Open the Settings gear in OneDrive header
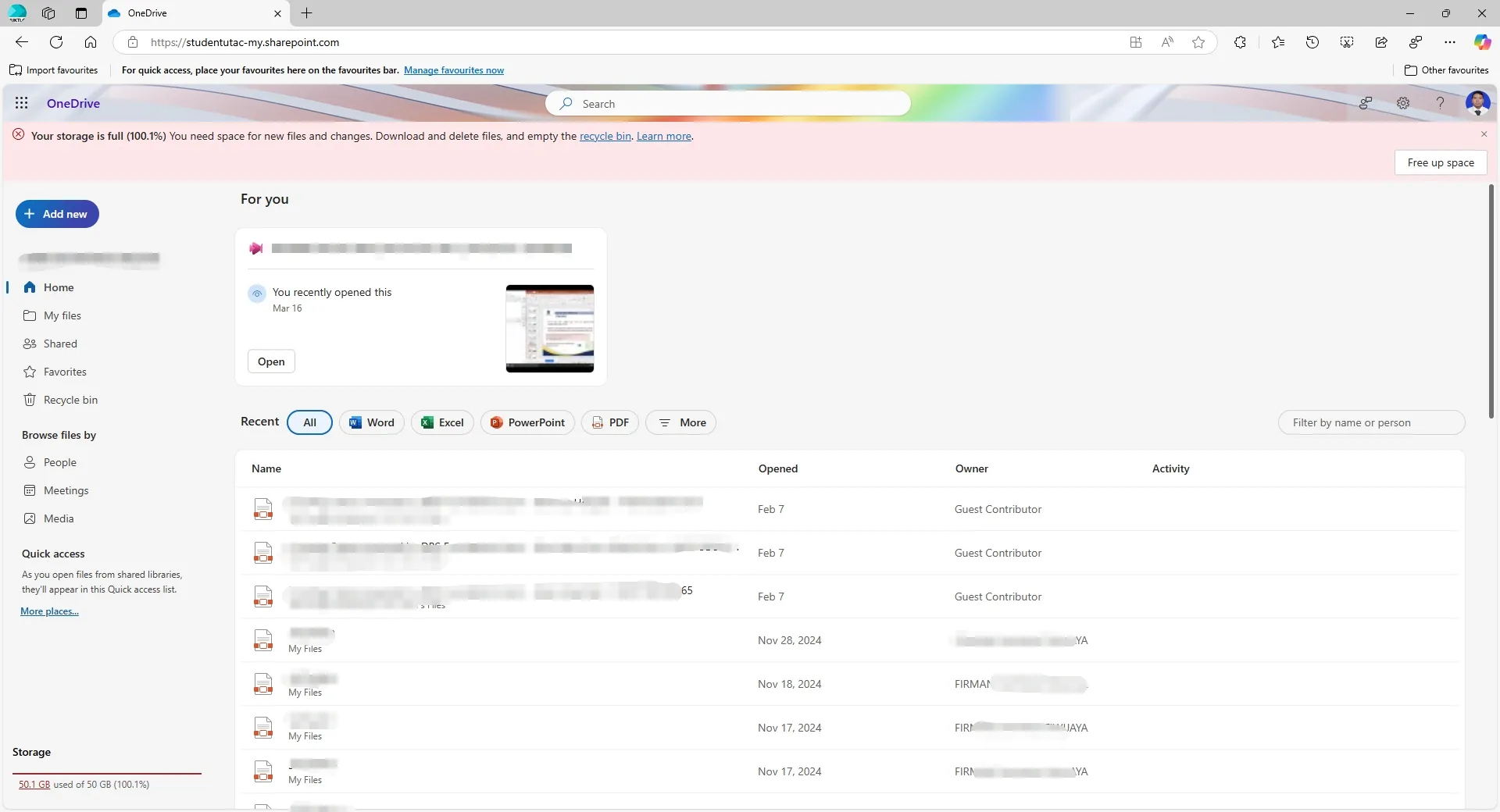The image size is (1500, 812). [1403, 103]
